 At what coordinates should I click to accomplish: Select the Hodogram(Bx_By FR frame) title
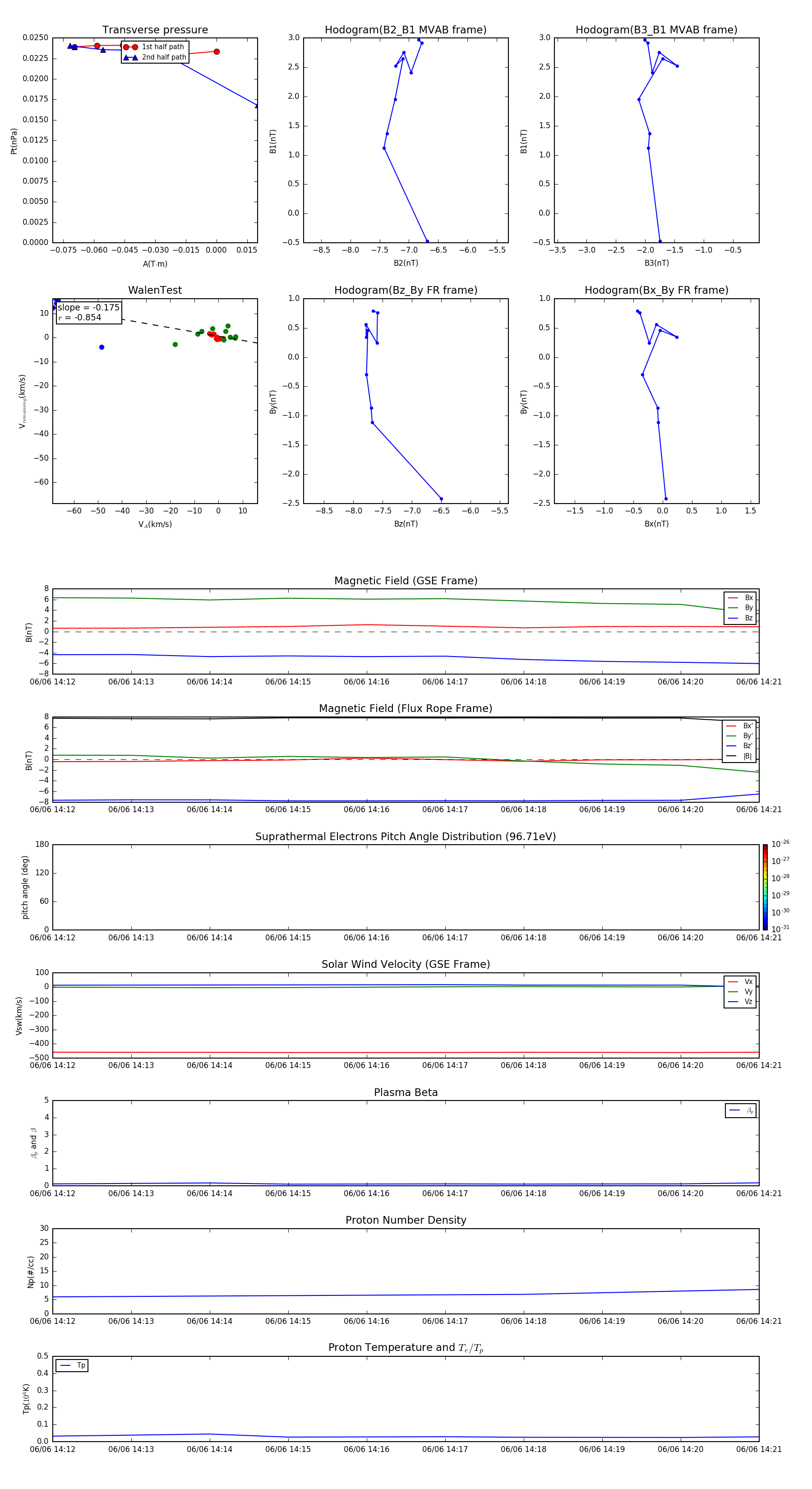tap(656, 290)
